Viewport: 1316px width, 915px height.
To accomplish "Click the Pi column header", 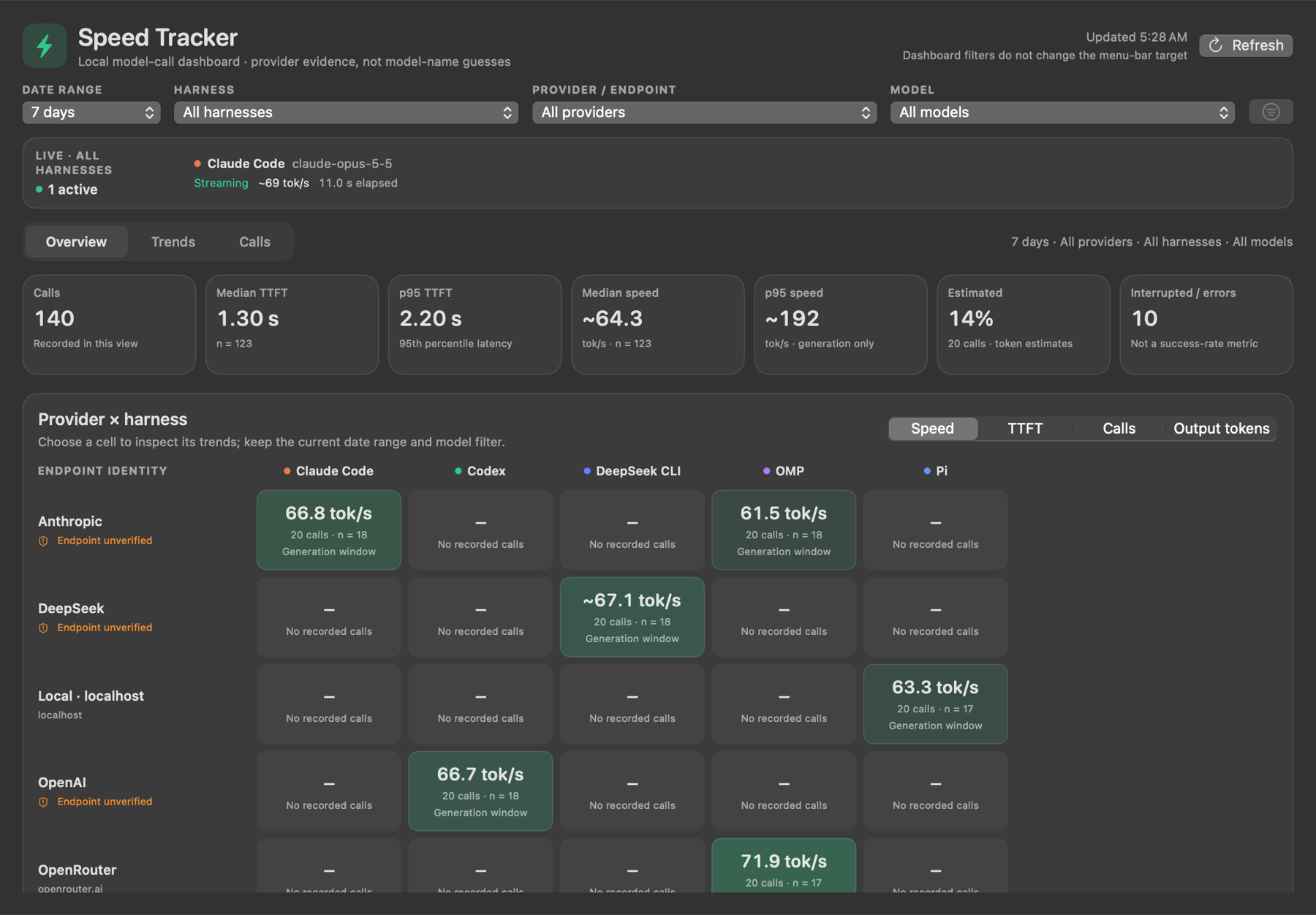I will 935,471.
